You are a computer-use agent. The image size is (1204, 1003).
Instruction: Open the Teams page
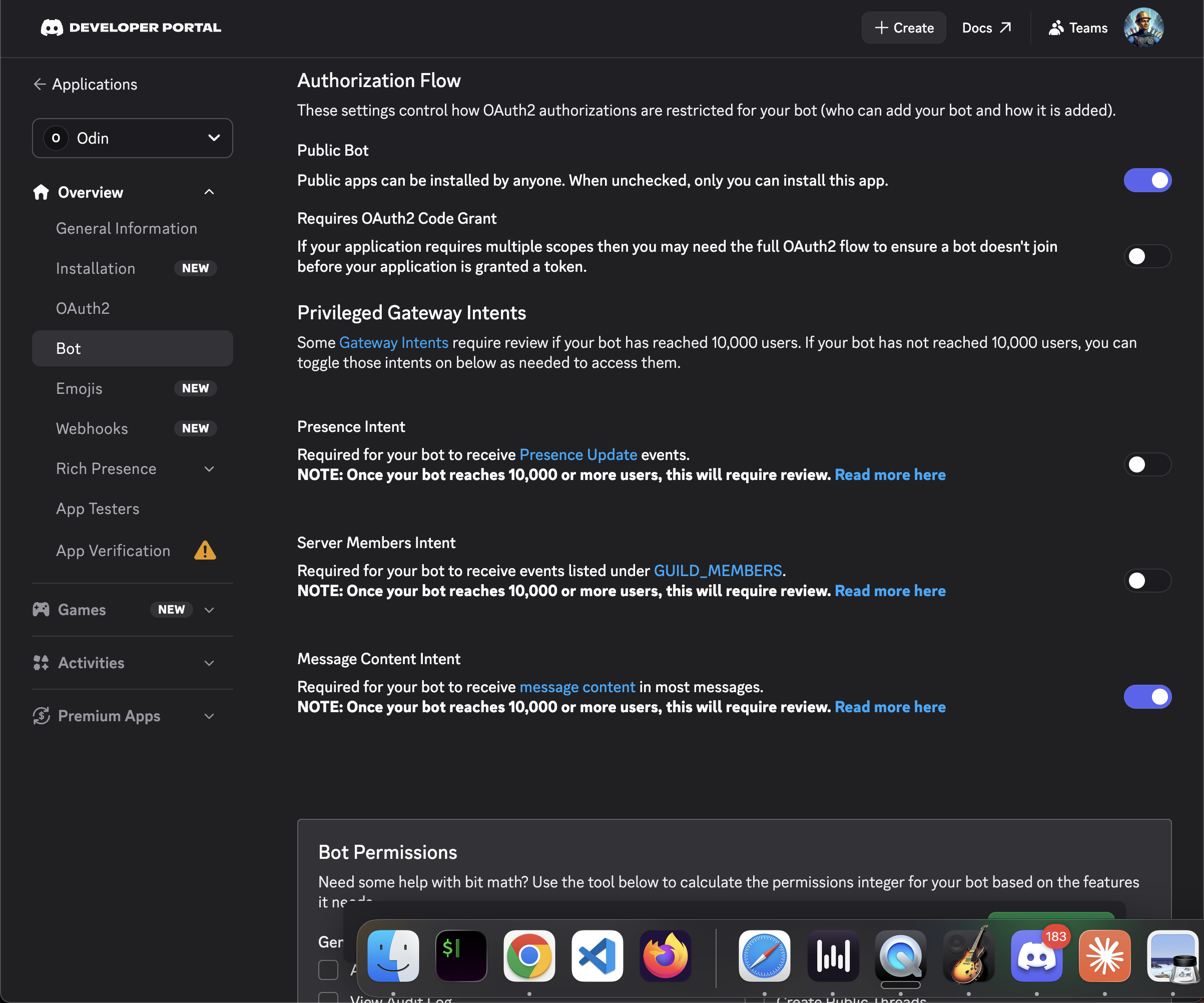click(1078, 28)
